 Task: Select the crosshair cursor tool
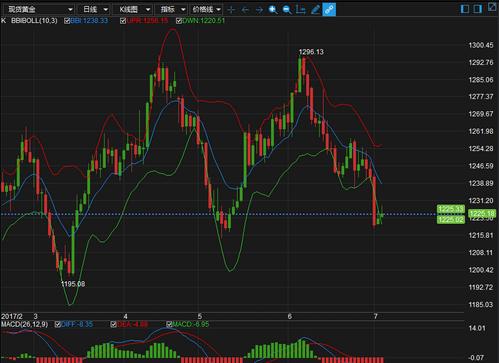coord(231,10)
